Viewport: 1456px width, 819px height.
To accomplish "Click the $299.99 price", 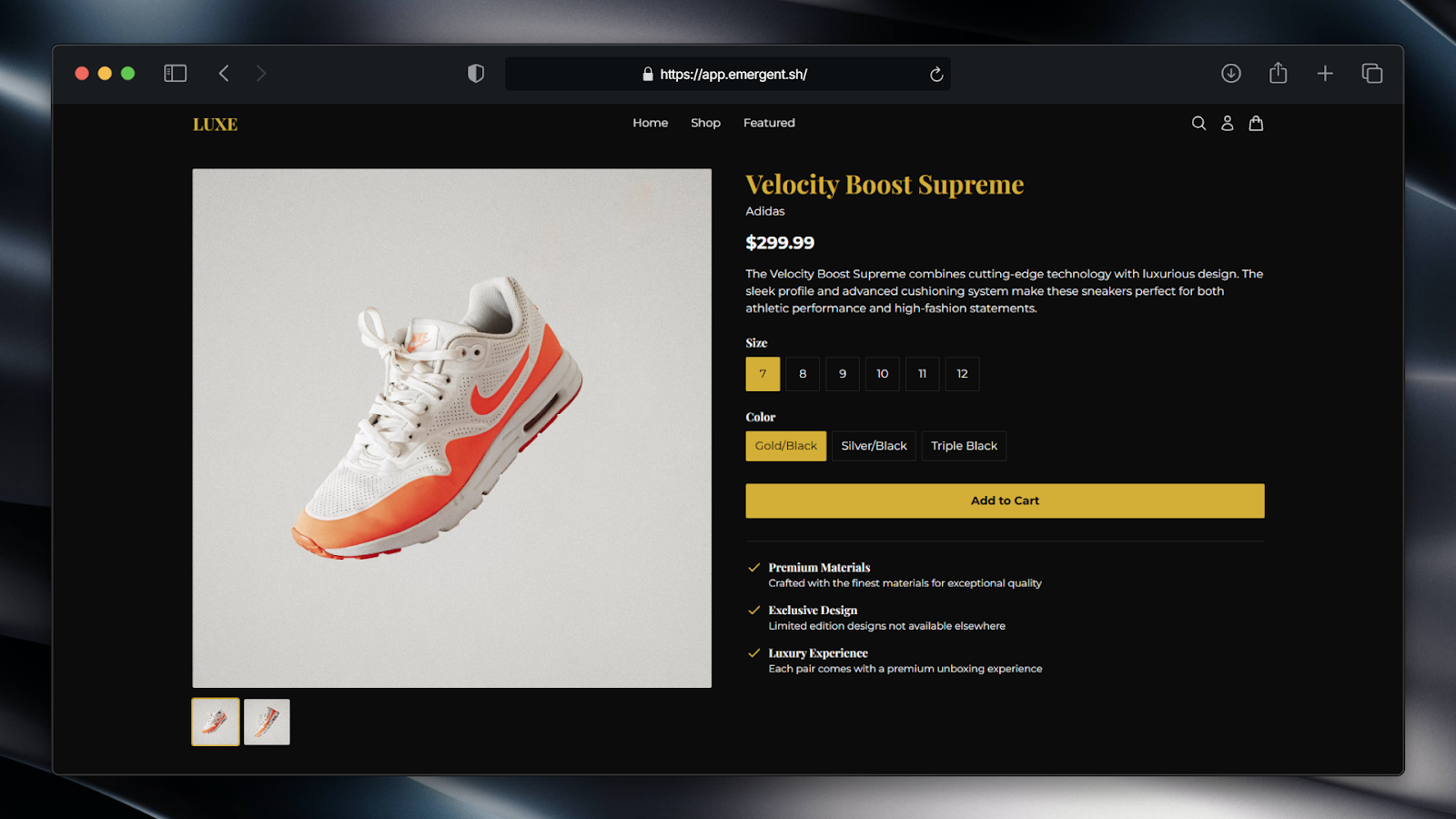I will pyautogui.click(x=780, y=243).
